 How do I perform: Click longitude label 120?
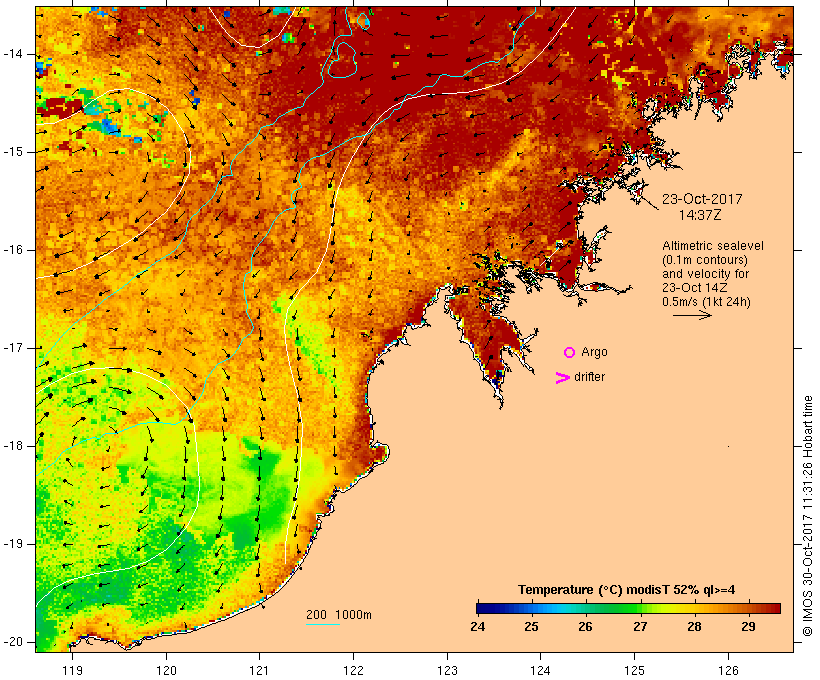pyautogui.click(x=166, y=671)
